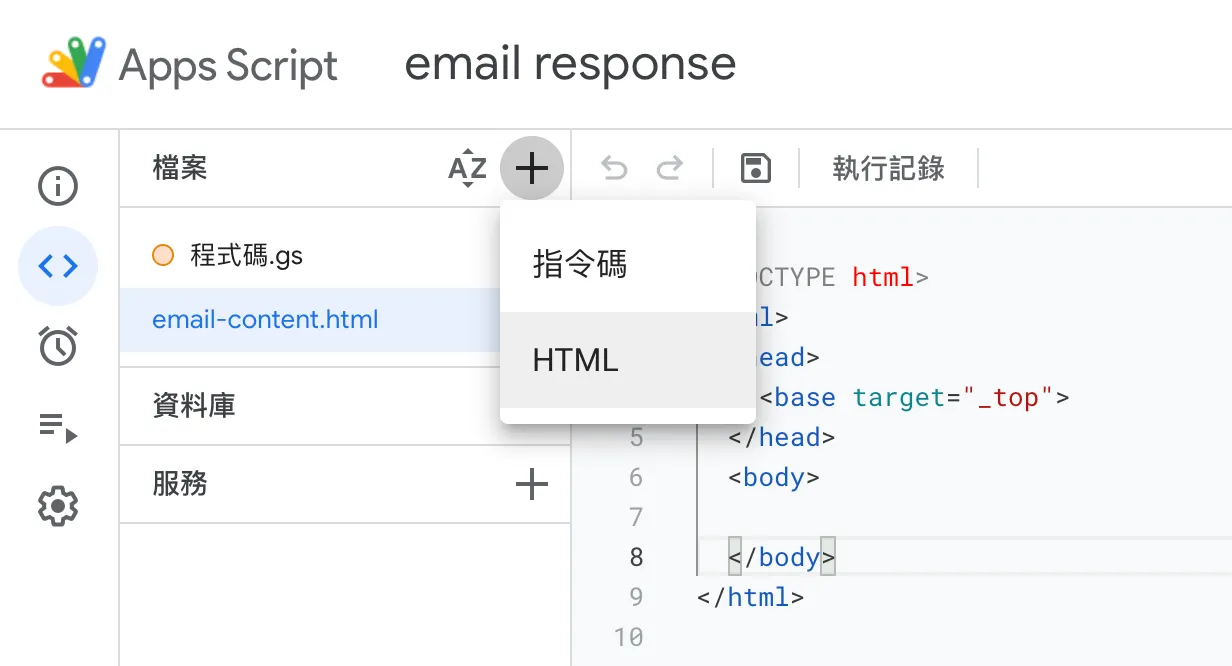
Task: Click the unsaved indicator beside 程式碼.gs
Action: [163, 256]
